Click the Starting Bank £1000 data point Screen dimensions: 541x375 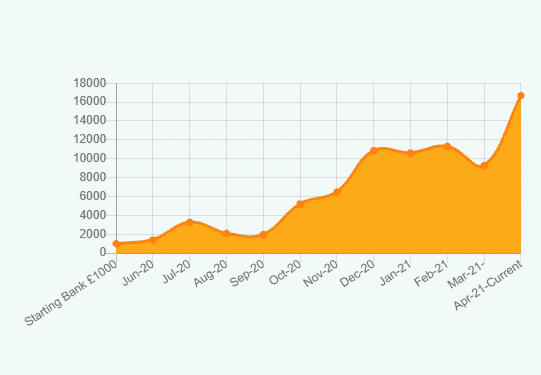click(117, 244)
